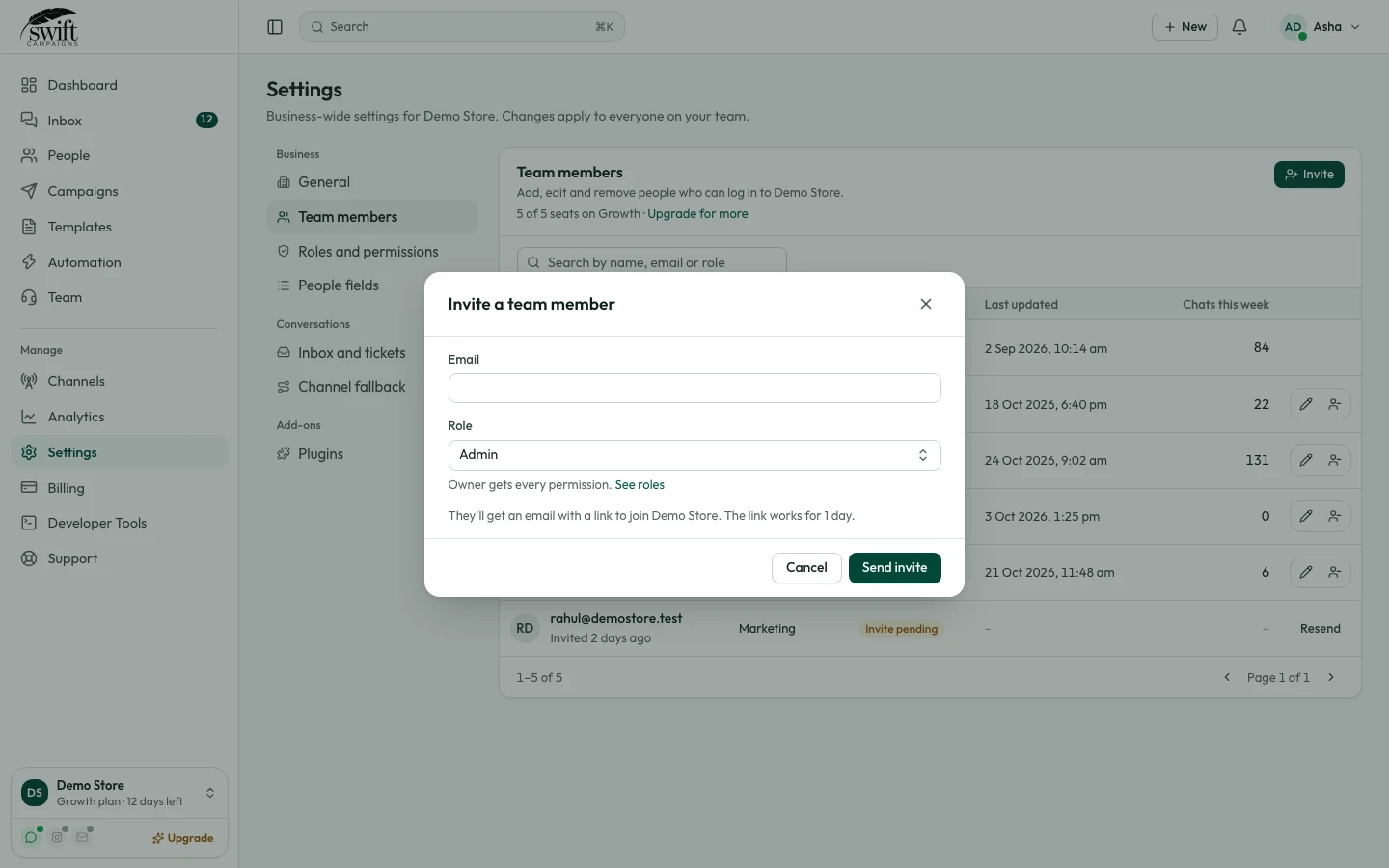This screenshot has height=868, width=1389.
Task: Open Campaigns in the sidebar
Action: tap(120, 191)
